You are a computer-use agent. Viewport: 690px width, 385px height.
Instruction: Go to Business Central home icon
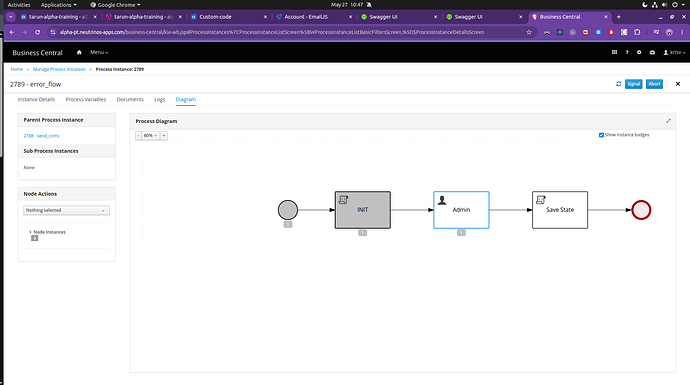(79, 52)
